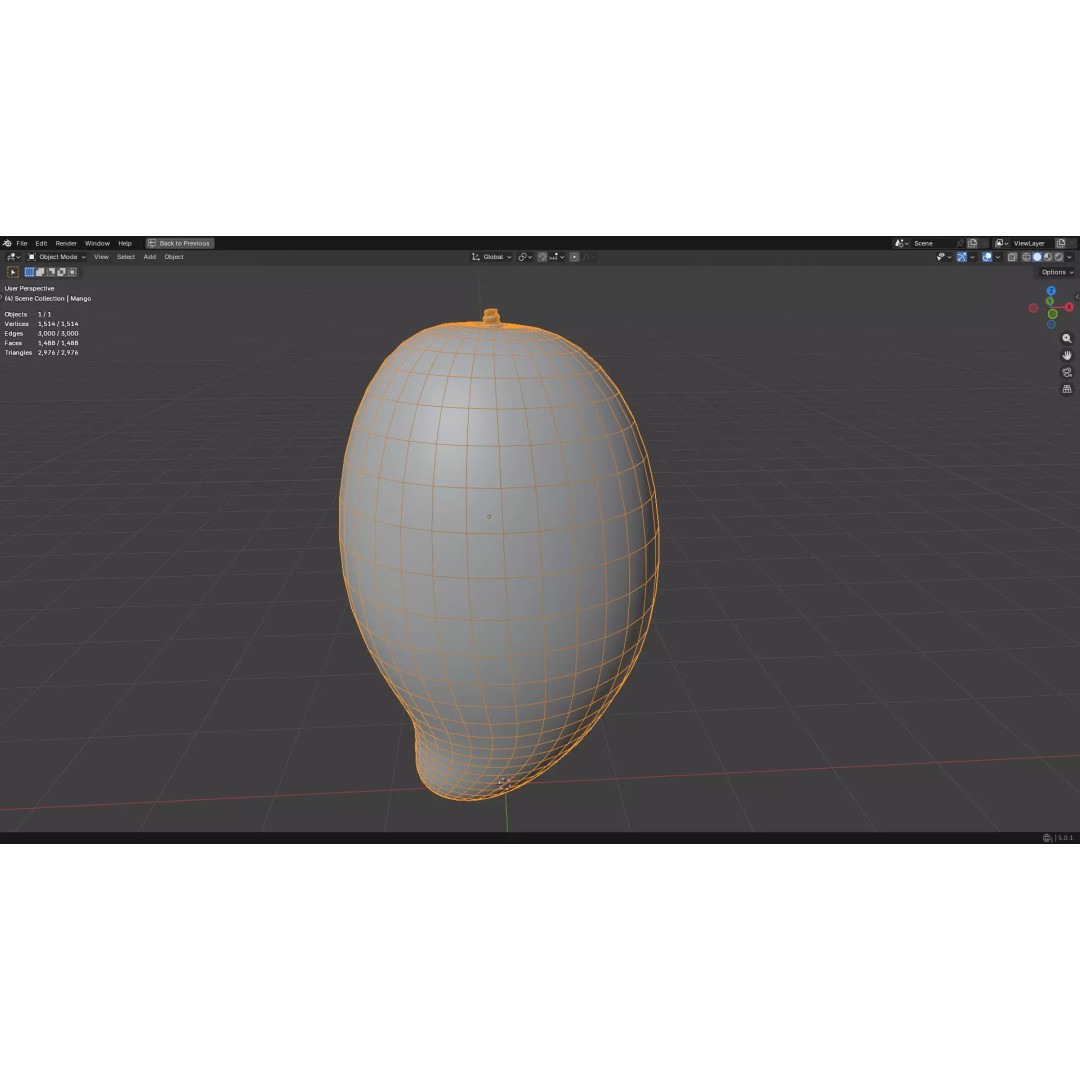Image resolution: width=1080 pixels, height=1080 pixels.
Task: Open the editor type dropdown
Action: click(13, 257)
